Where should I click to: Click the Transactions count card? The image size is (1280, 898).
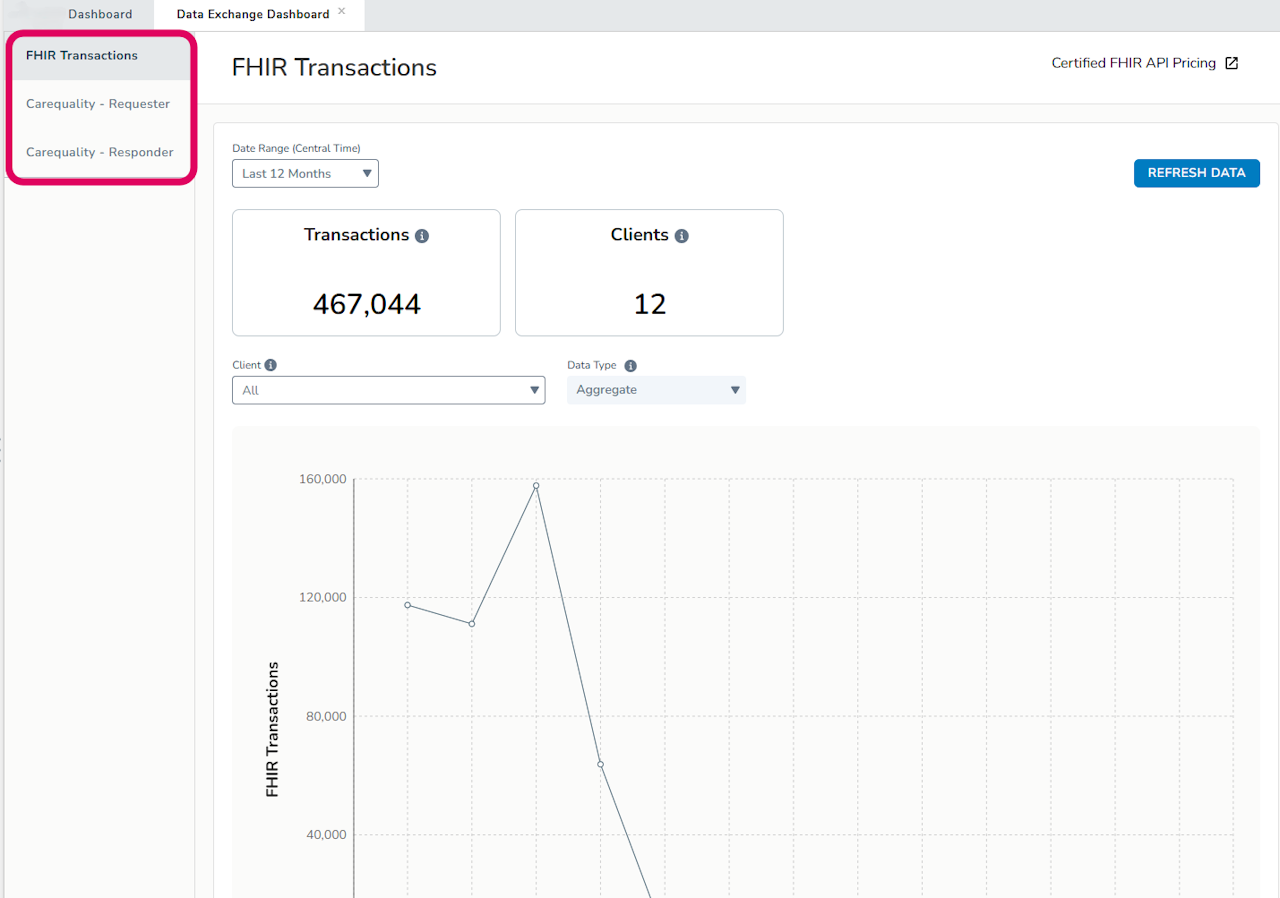pos(366,273)
